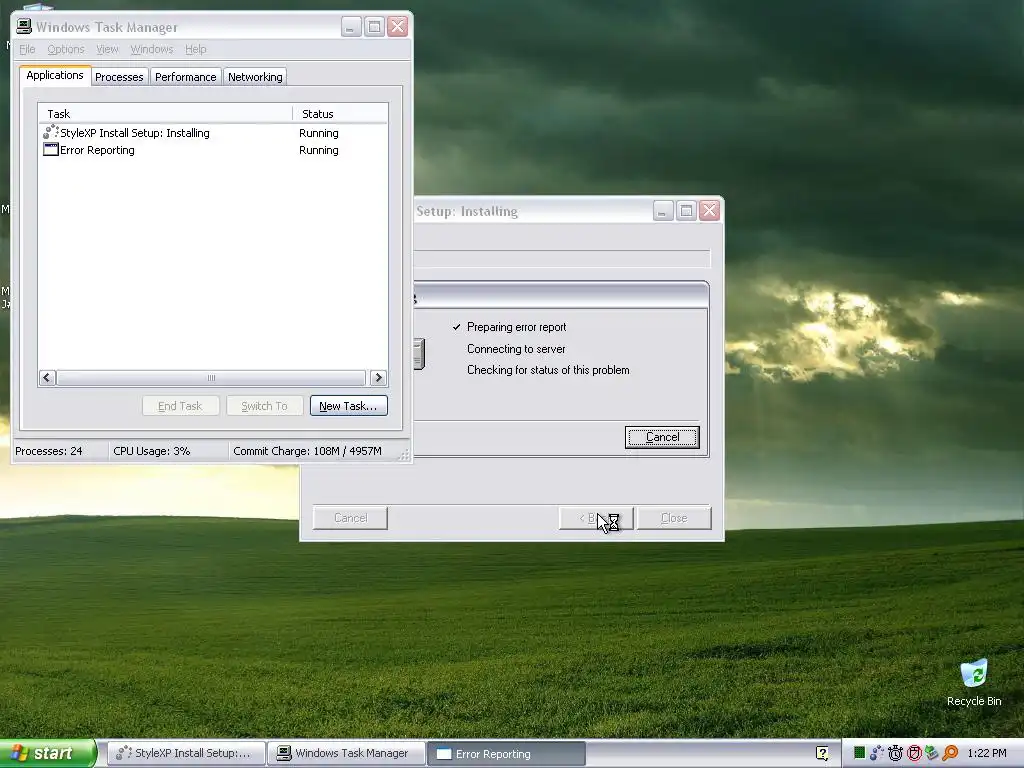The width and height of the screenshot is (1024, 768).
Task: Select the 'Error Reporting' task row
Action: coord(212,150)
